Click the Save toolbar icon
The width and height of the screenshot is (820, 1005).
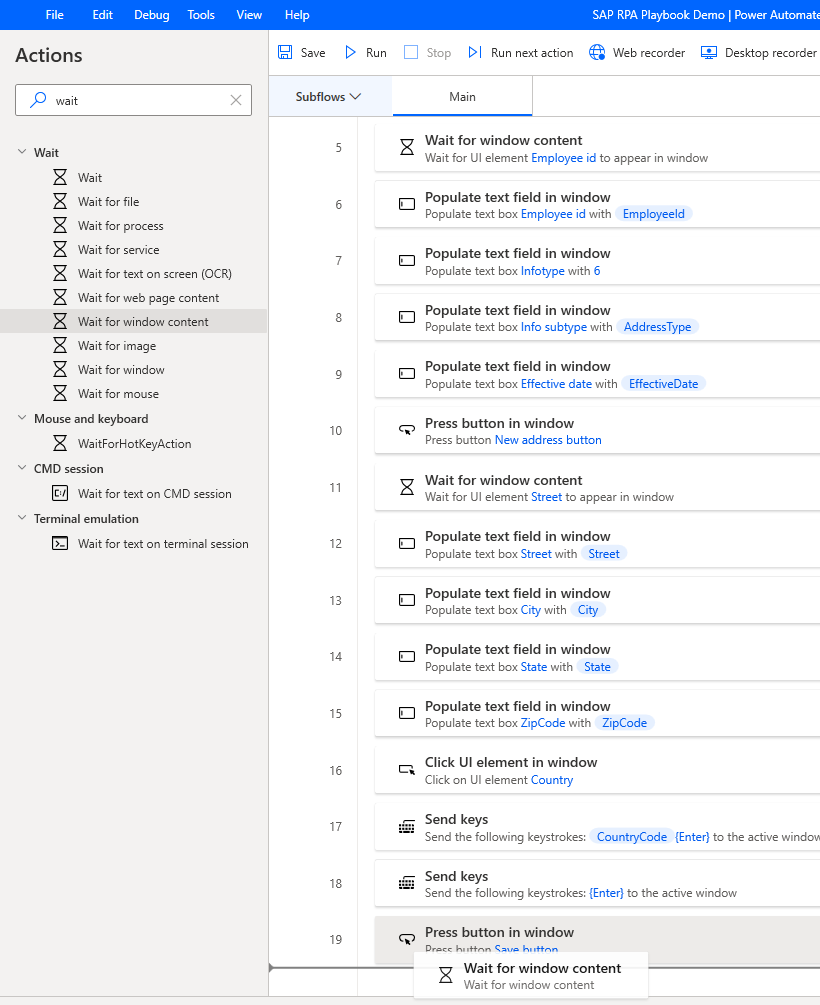coord(285,53)
